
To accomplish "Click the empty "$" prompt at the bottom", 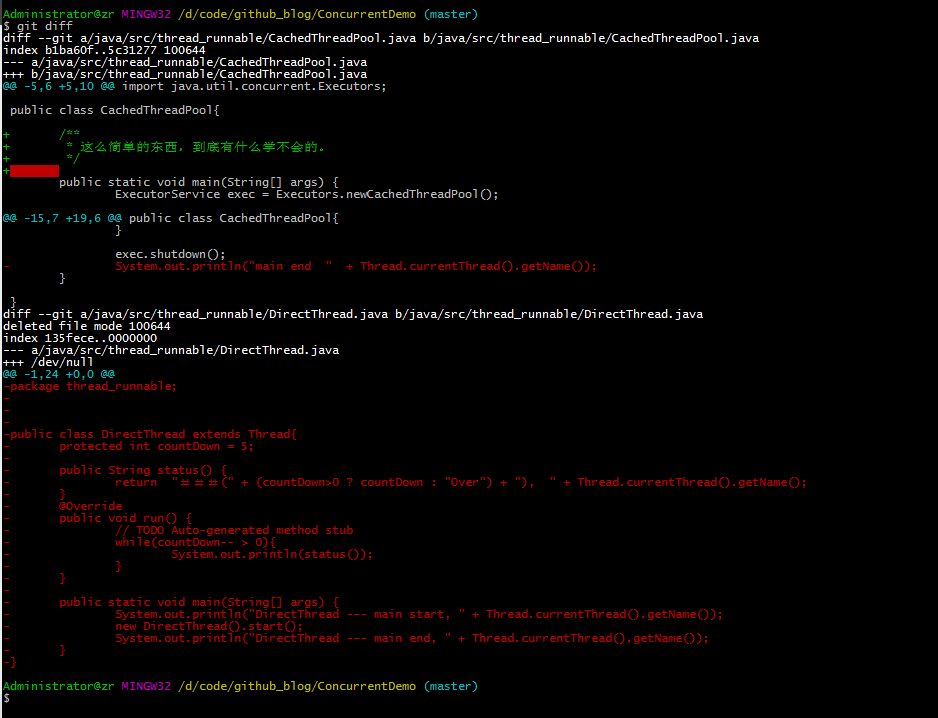I will (7, 698).
